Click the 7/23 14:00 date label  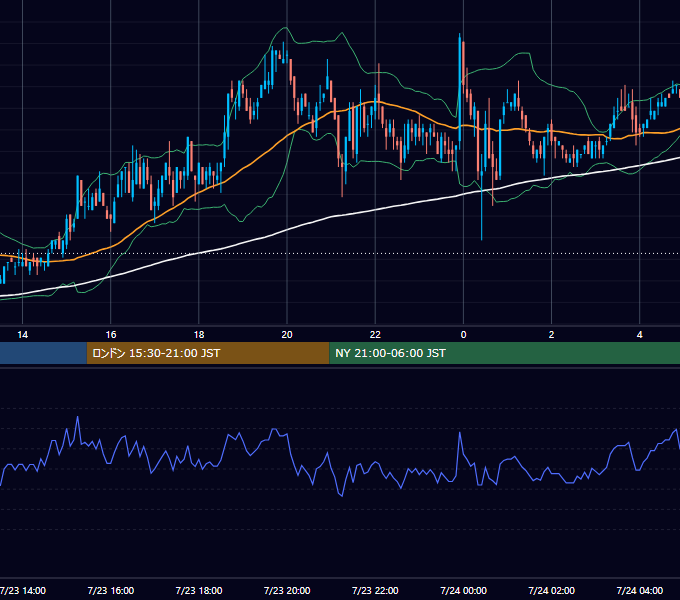(23, 590)
